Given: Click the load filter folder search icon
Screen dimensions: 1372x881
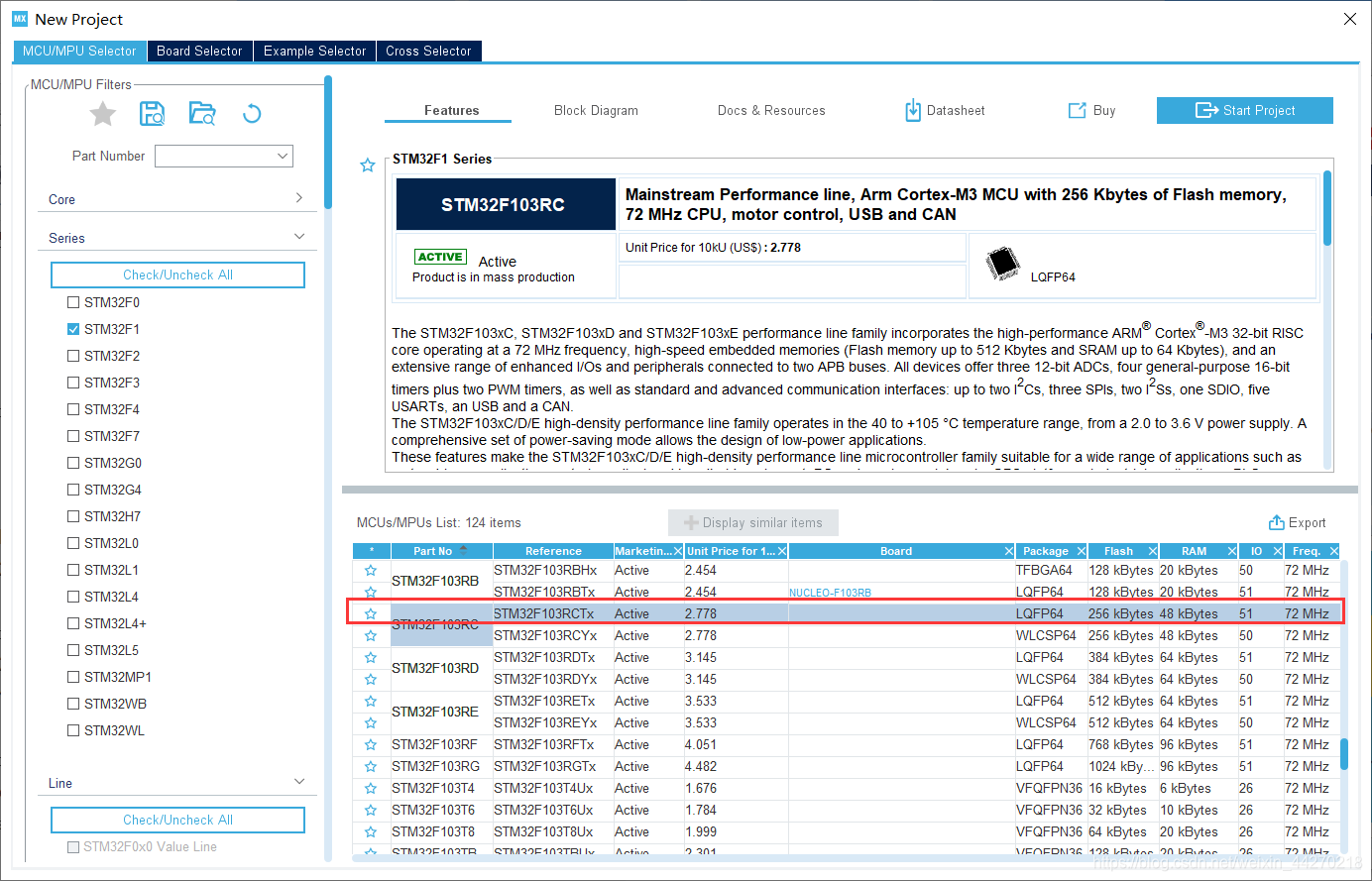Looking at the screenshot, I should [202, 114].
